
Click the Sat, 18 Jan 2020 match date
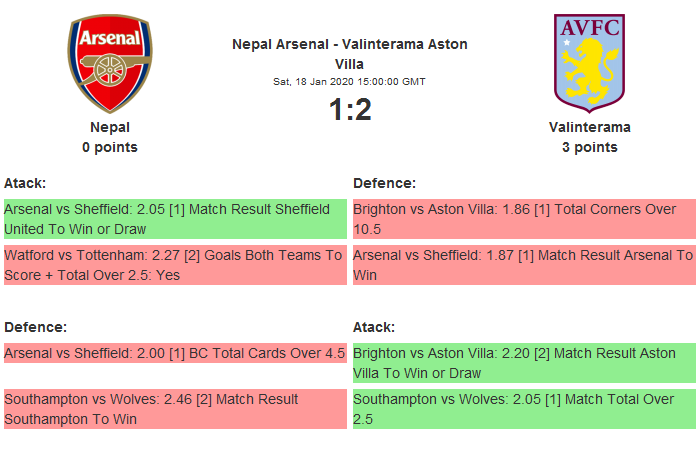(x=350, y=81)
